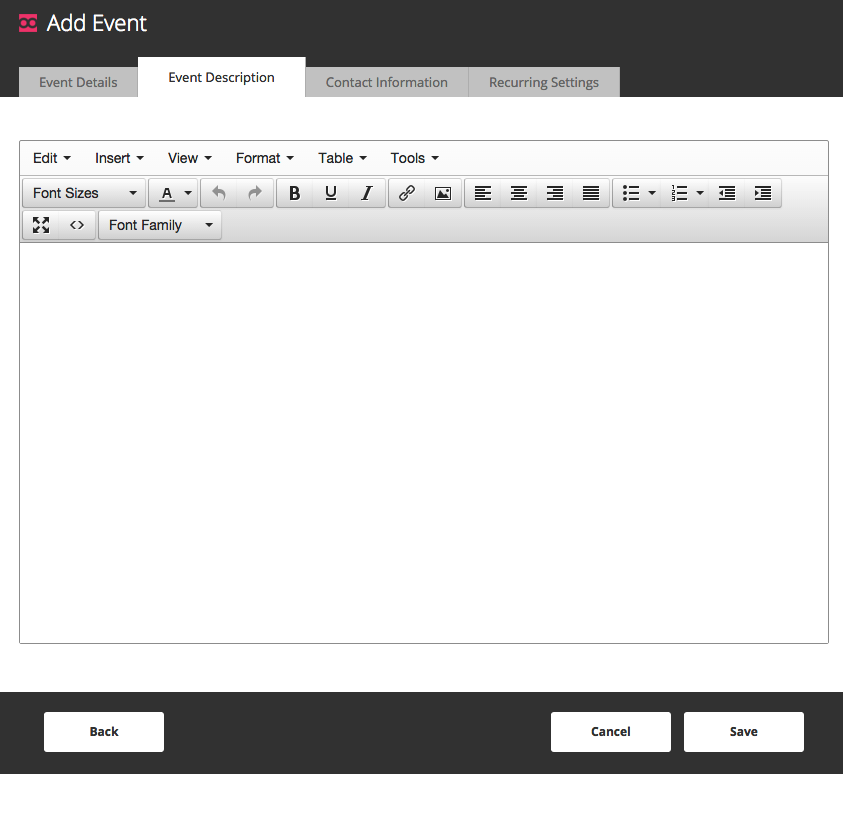Screen dimensions: 843x816
Task: Click the Cancel button
Action: (611, 732)
